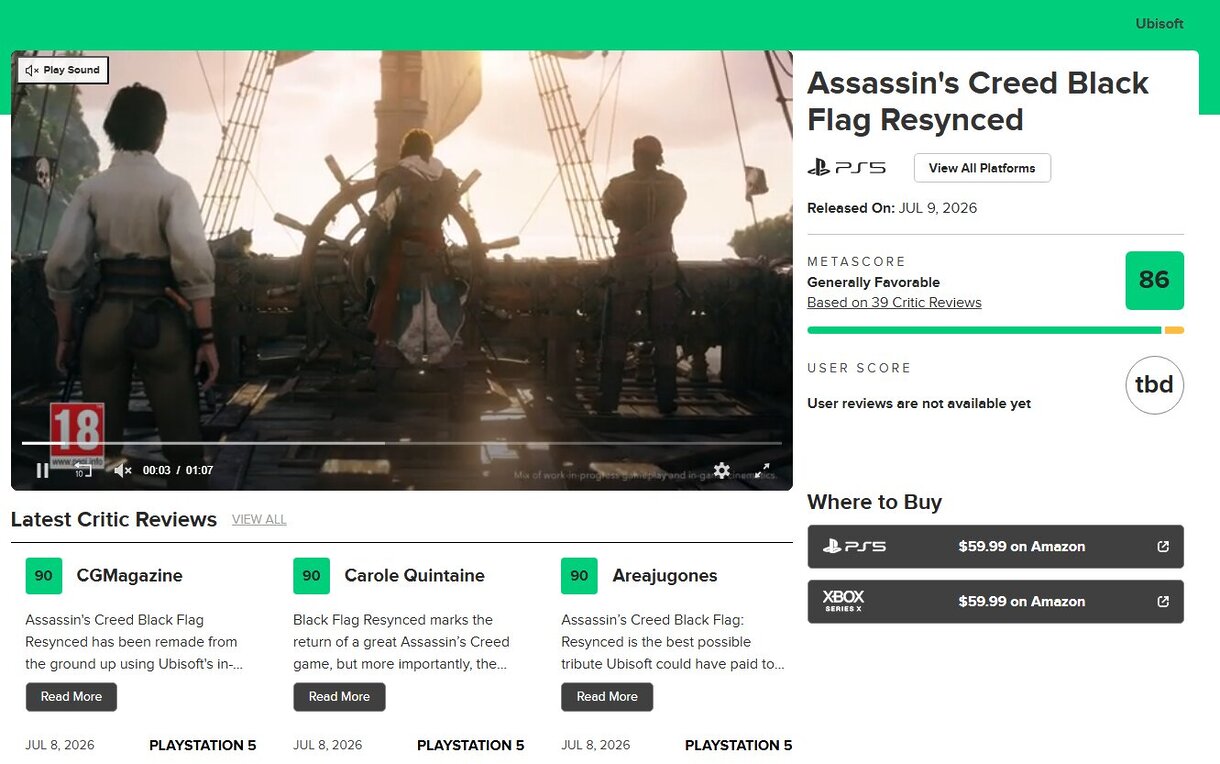Click the Generally Favorable label
The width and height of the screenshot is (1220, 764).
873,283
